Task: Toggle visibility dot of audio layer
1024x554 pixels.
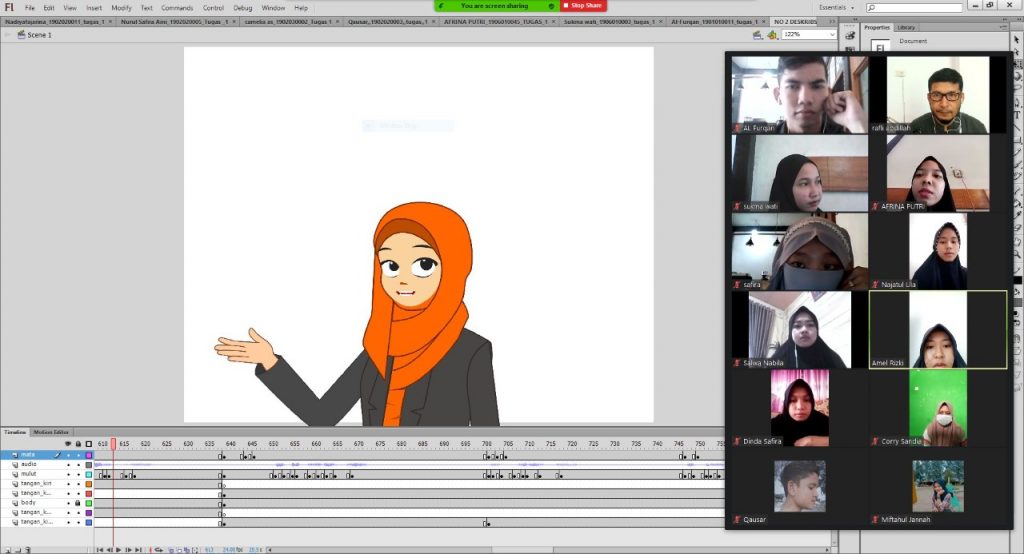Action: tap(68, 464)
